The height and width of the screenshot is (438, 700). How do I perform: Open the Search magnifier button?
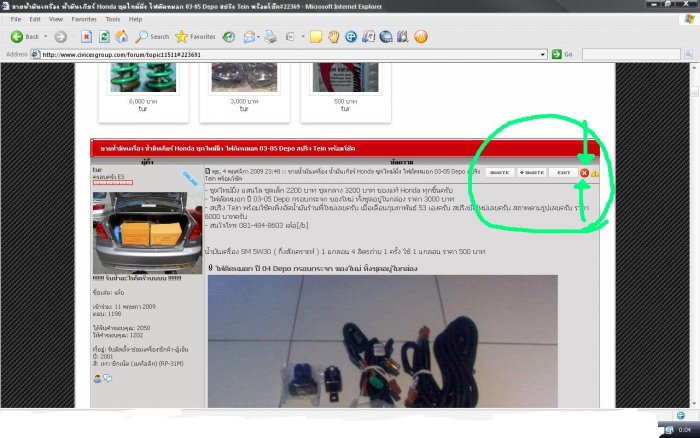click(x=152, y=37)
